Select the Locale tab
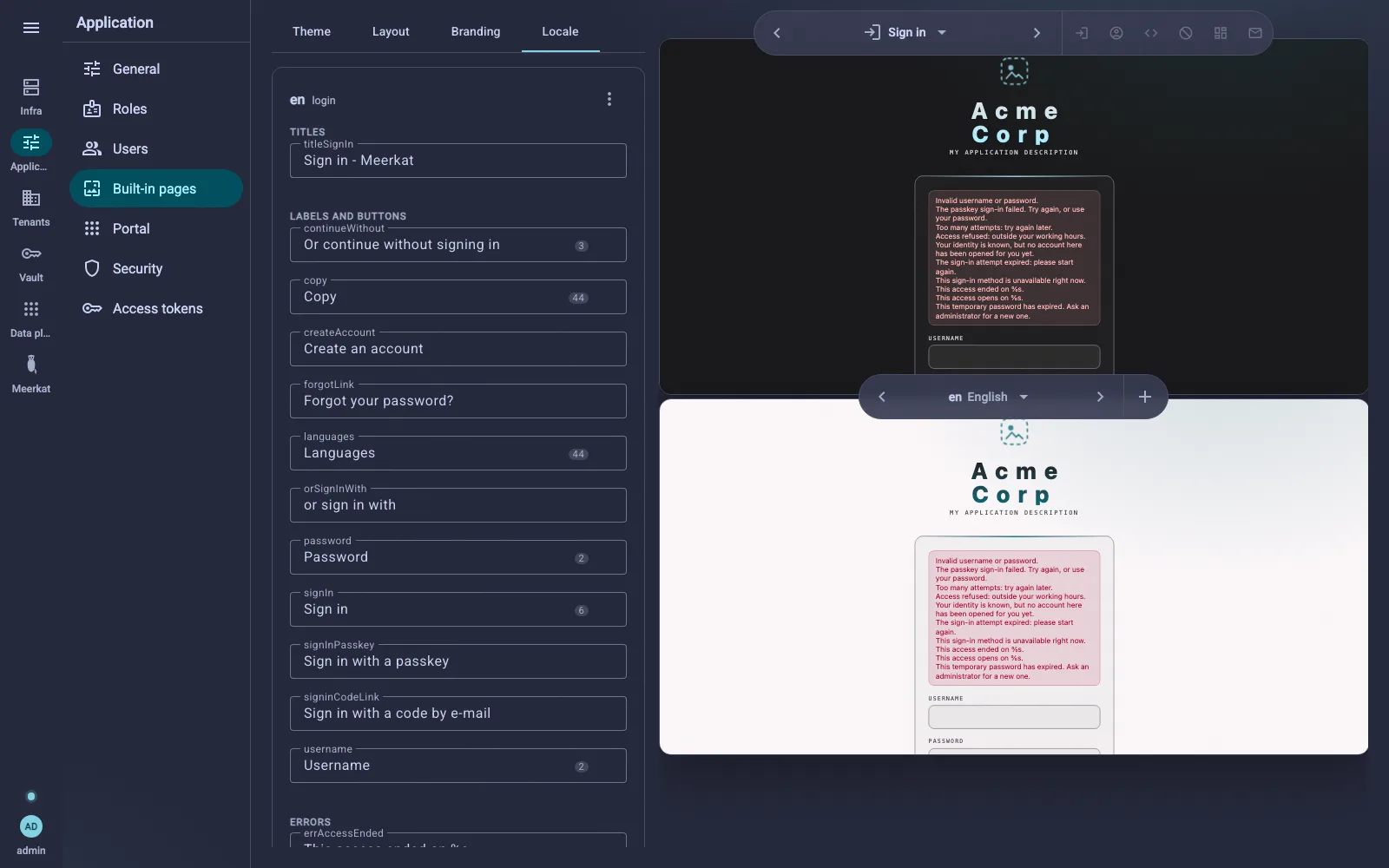The height and width of the screenshot is (868, 1389). 560,31
